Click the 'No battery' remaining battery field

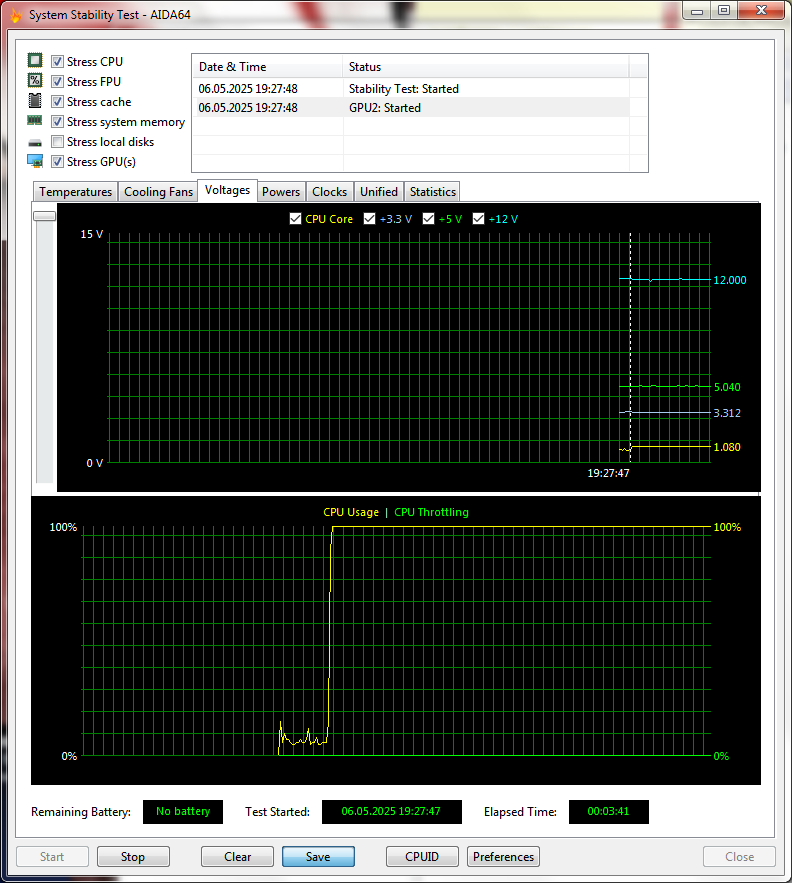pos(183,811)
